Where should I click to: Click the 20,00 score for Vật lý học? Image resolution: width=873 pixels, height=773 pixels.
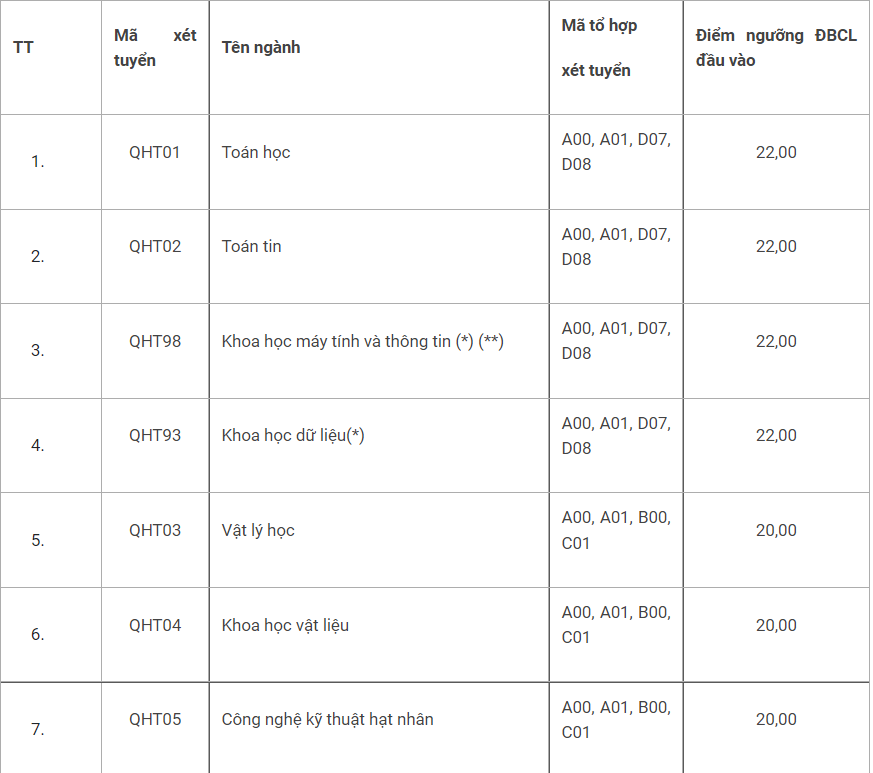[x=776, y=531]
